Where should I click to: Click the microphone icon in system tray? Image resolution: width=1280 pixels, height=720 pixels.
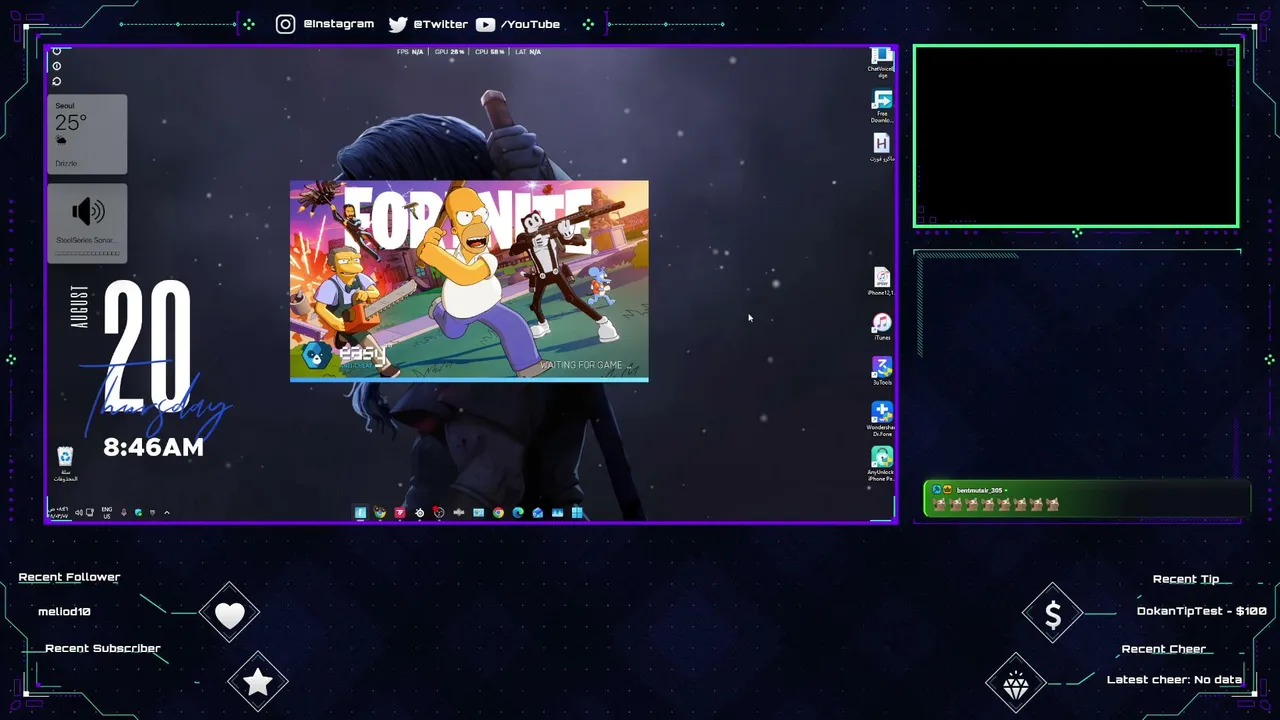pyautogui.click(x=124, y=513)
